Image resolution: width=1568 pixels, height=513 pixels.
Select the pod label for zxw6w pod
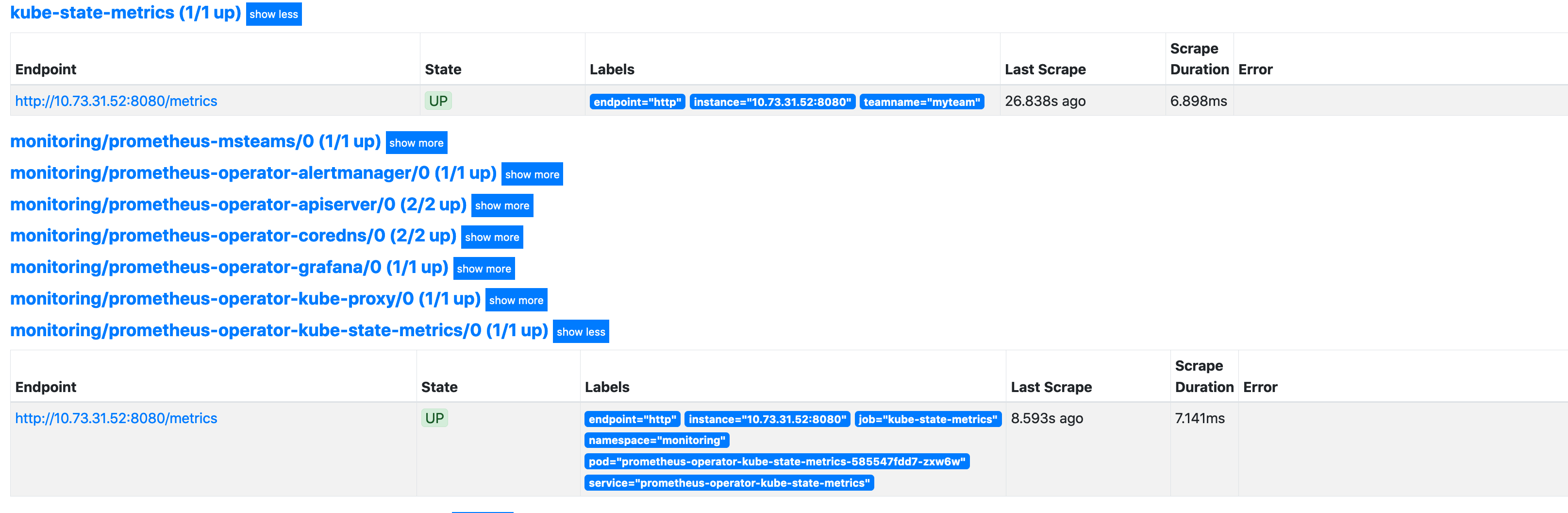pos(778,462)
